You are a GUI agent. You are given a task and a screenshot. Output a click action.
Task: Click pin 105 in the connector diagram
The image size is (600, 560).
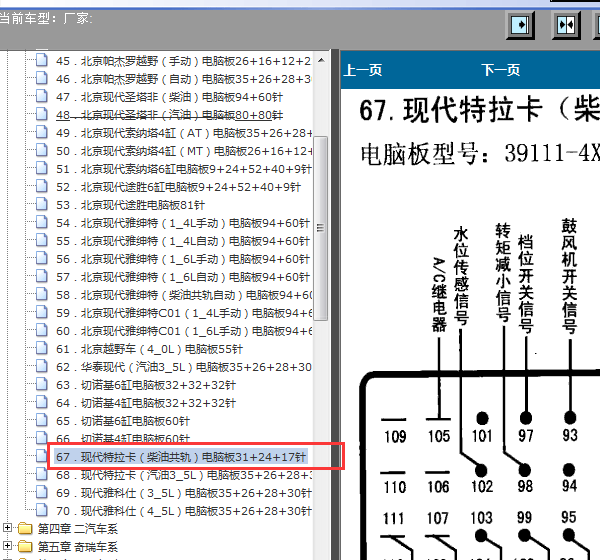click(x=439, y=436)
